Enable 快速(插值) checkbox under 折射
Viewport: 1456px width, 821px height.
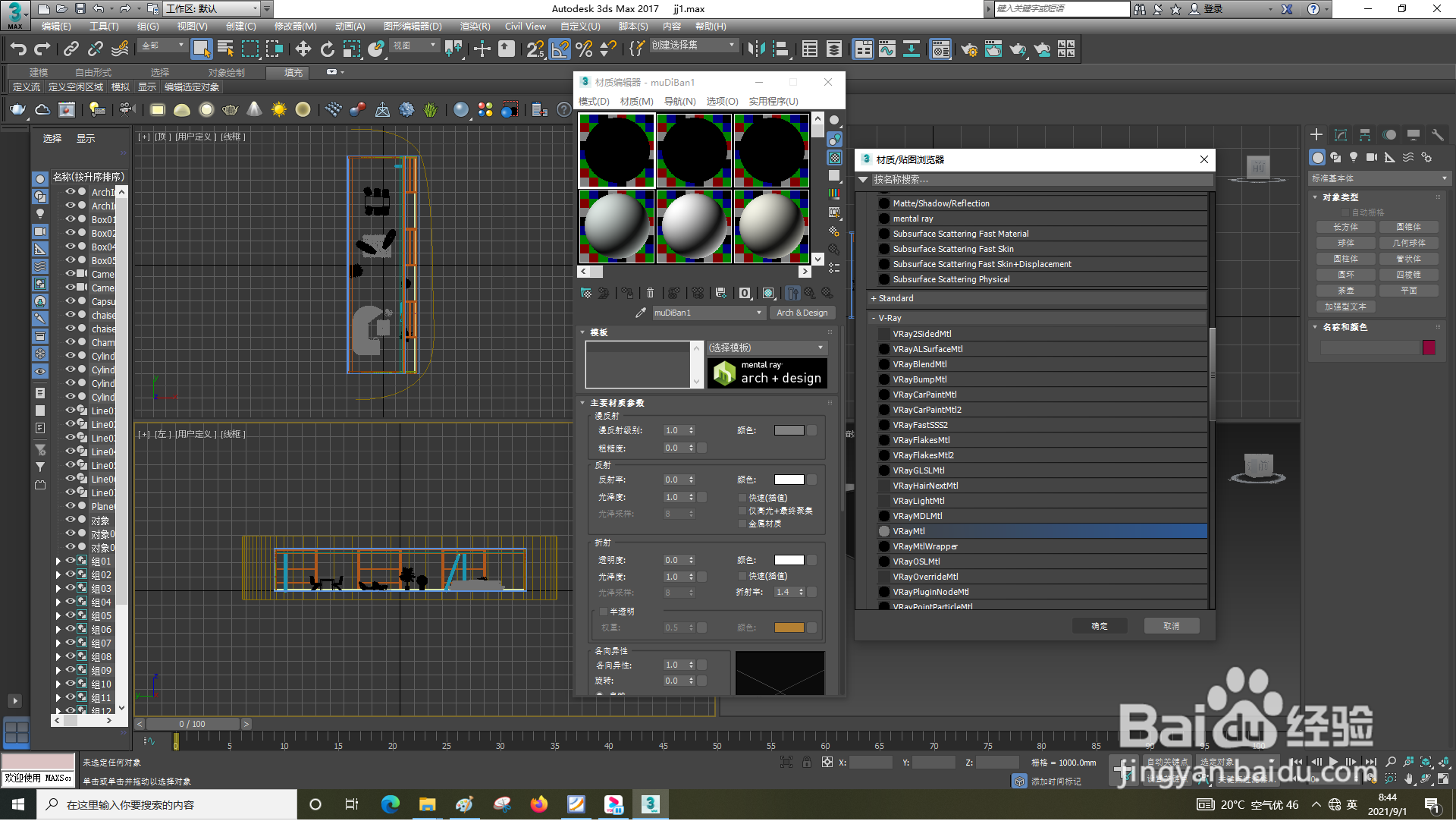point(742,577)
